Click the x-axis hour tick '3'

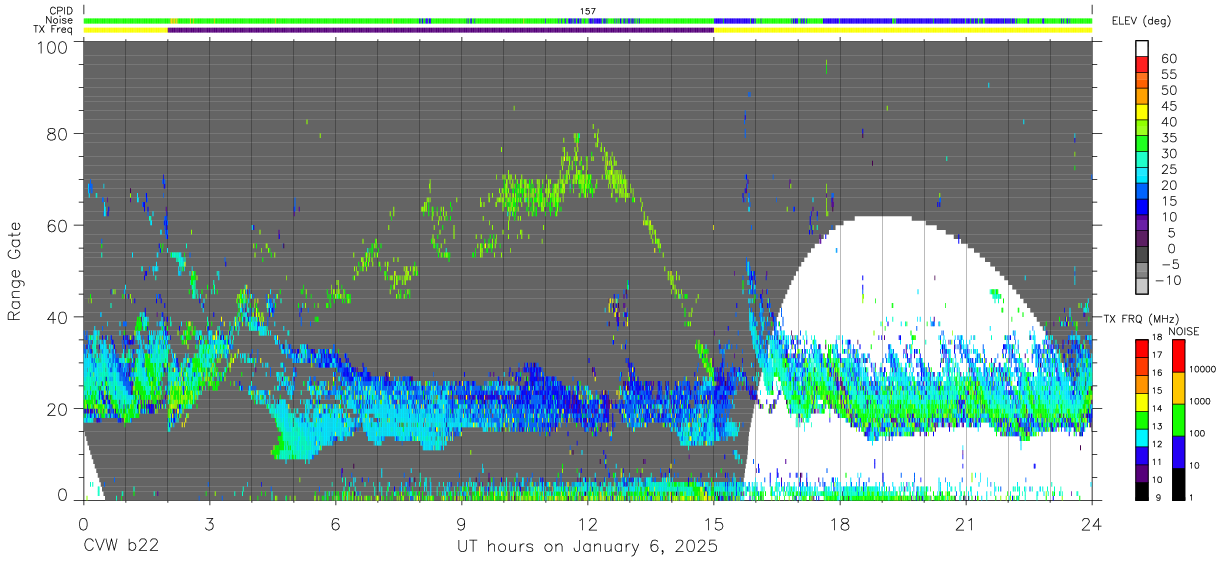[x=209, y=523]
